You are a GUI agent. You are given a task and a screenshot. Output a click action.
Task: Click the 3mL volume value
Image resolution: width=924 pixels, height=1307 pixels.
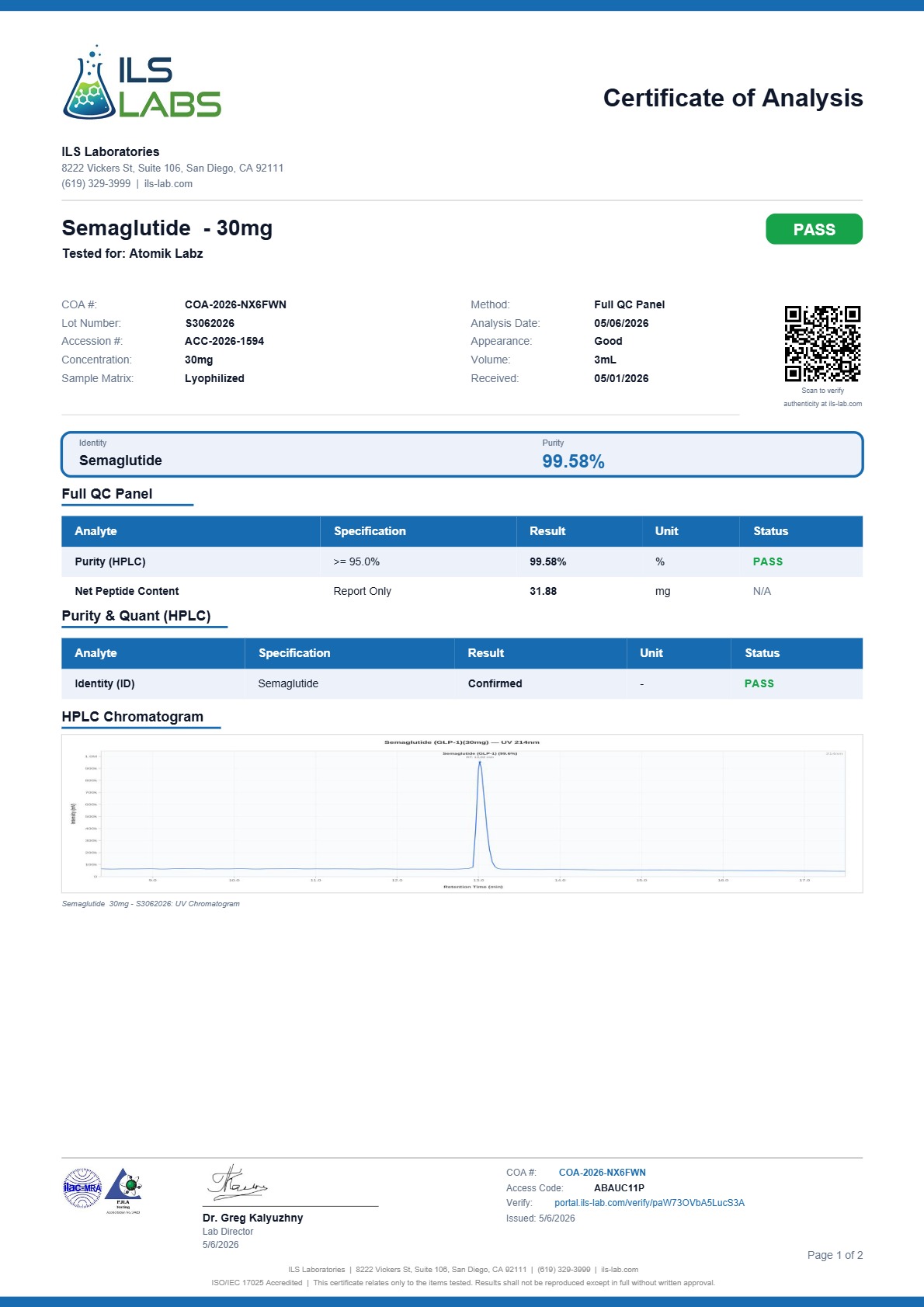pyautogui.click(x=605, y=360)
